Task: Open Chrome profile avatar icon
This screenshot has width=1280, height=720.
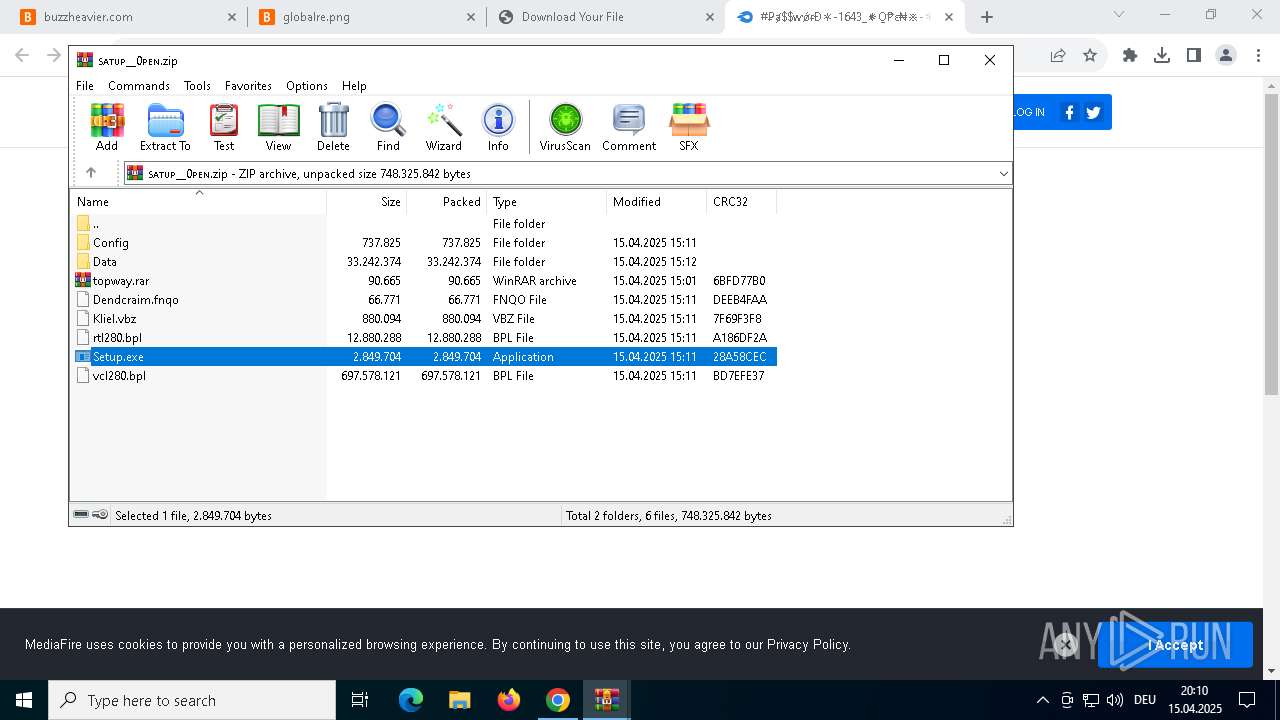Action: pyautogui.click(x=1226, y=56)
